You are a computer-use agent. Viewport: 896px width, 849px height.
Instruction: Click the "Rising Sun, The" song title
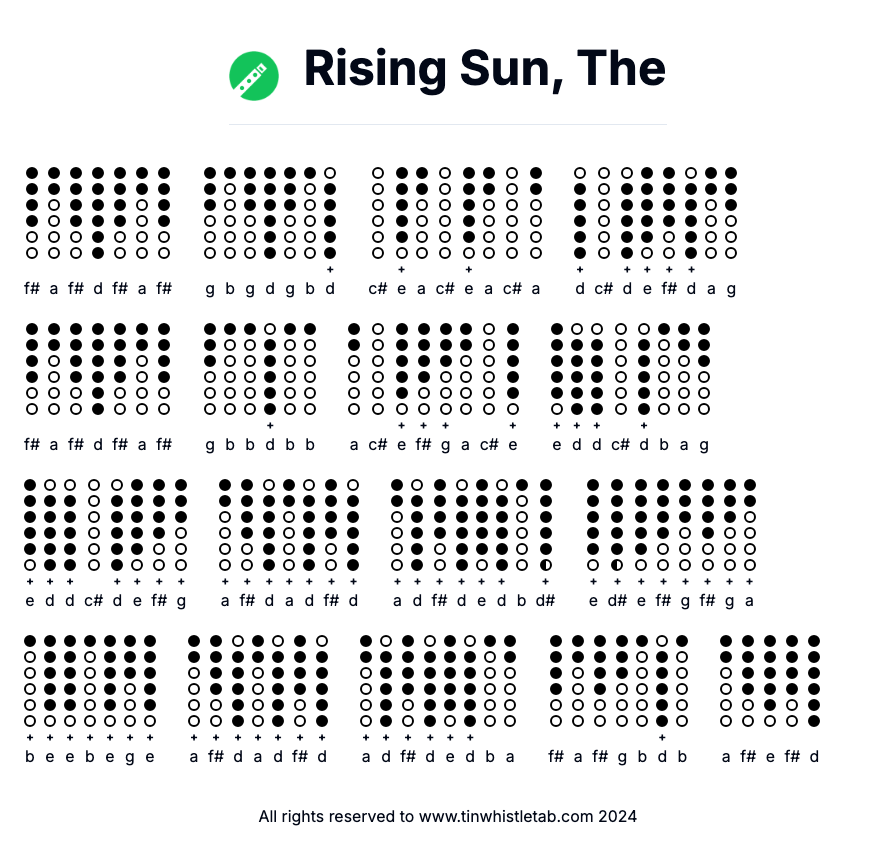click(485, 68)
